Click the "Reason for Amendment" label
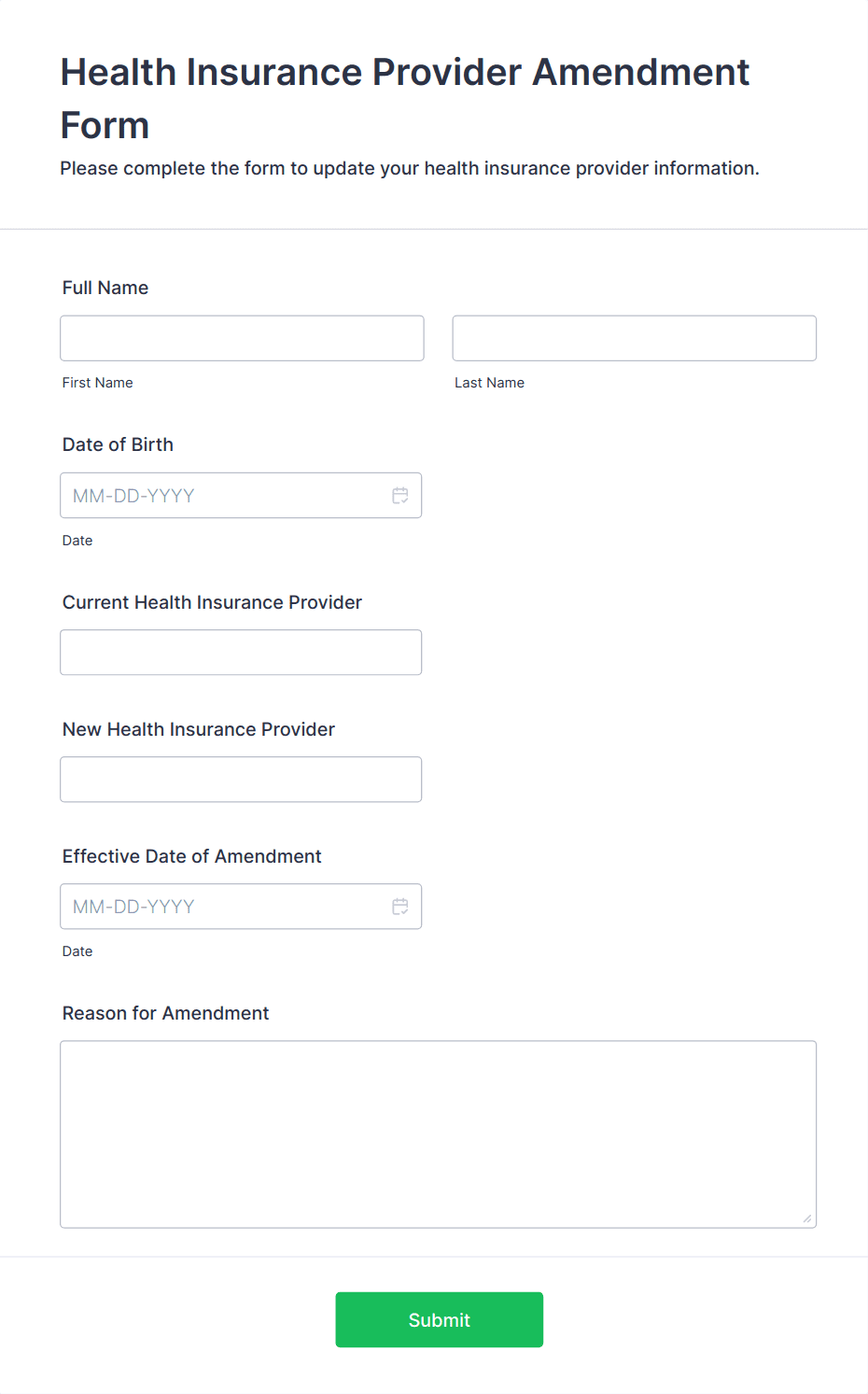 [165, 1013]
